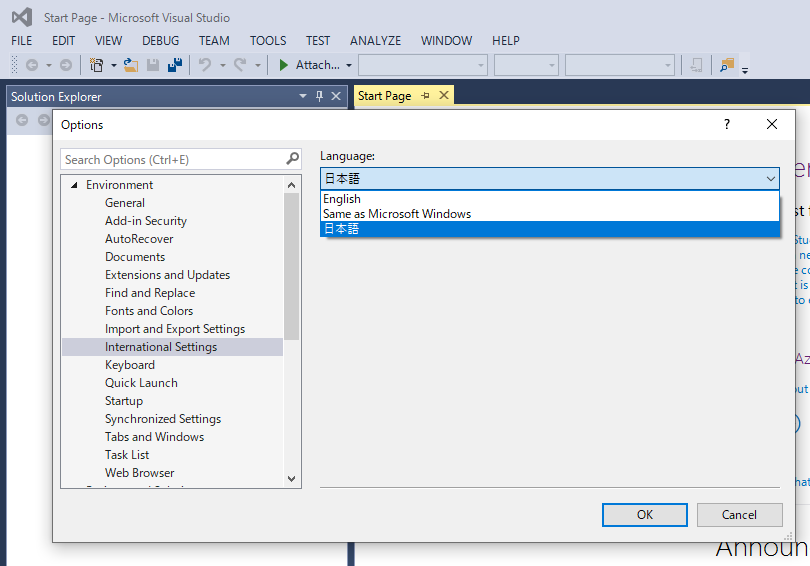Image resolution: width=810 pixels, height=566 pixels.
Task: Click the Search Options input field
Action: [x=172, y=159]
